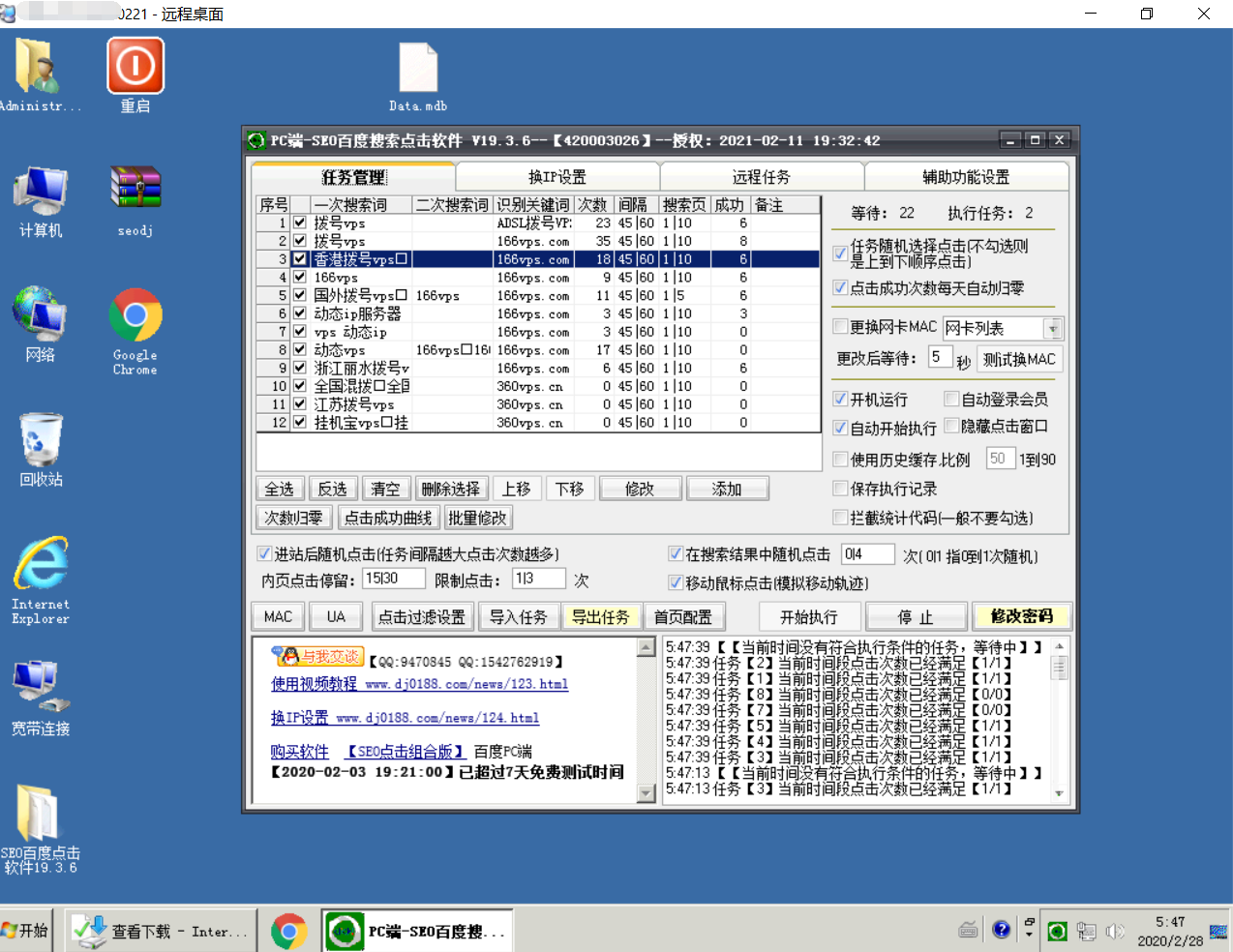
Task: Click the green SEO tray icon
Action: (1058, 931)
